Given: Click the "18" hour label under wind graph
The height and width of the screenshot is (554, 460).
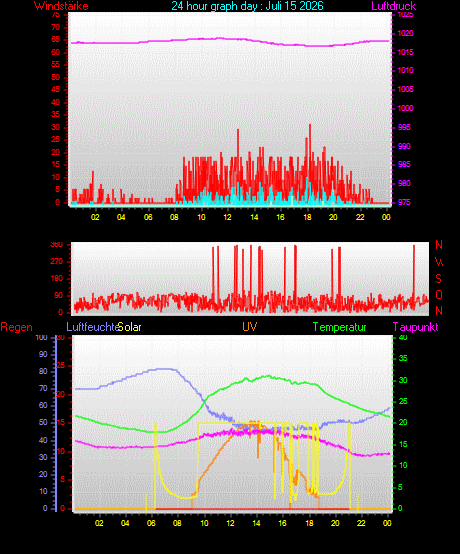Looking at the screenshot, I should [307, 217].
